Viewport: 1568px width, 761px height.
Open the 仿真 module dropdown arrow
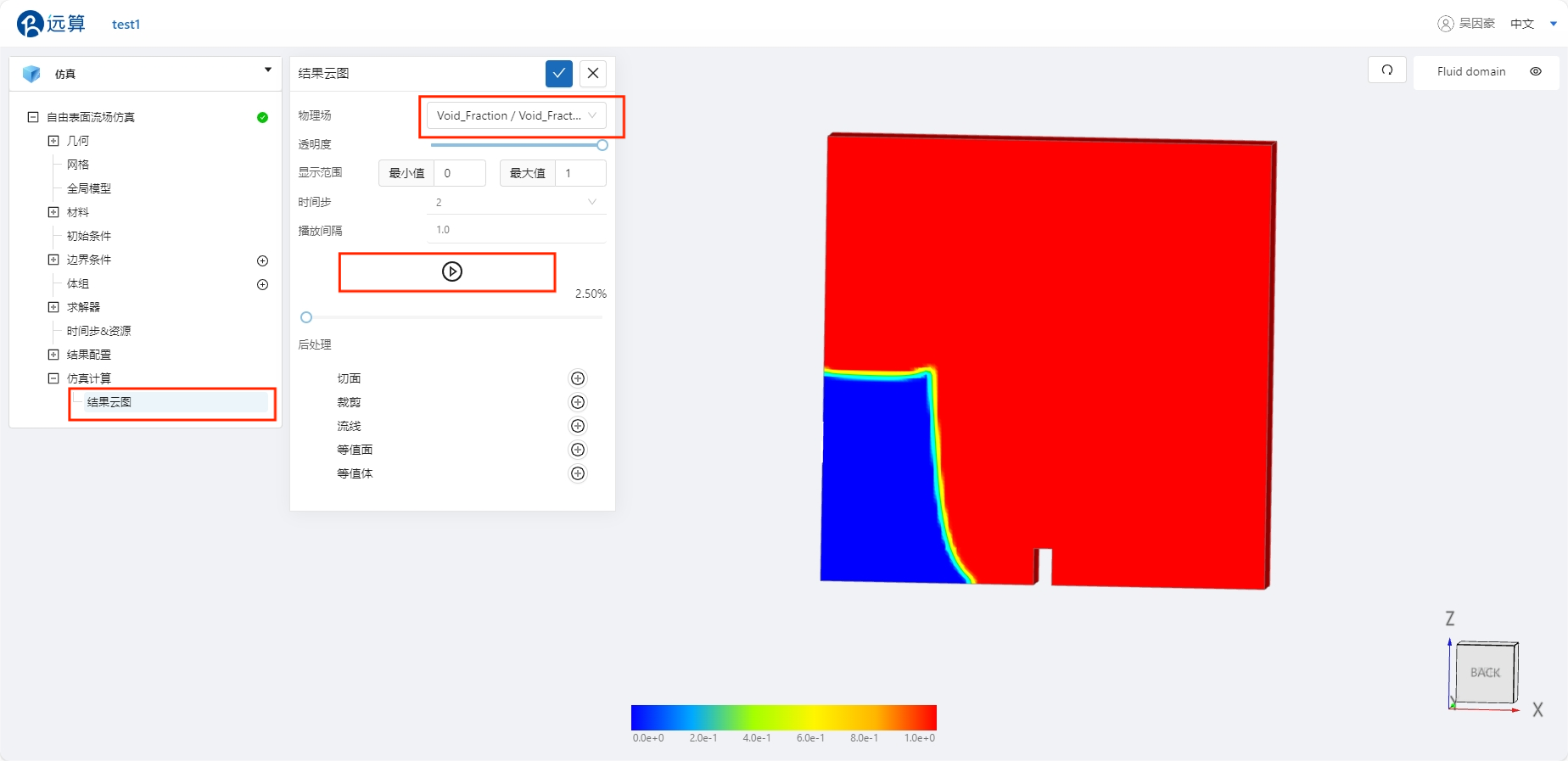pyautogui.click(x=268, y=70)
